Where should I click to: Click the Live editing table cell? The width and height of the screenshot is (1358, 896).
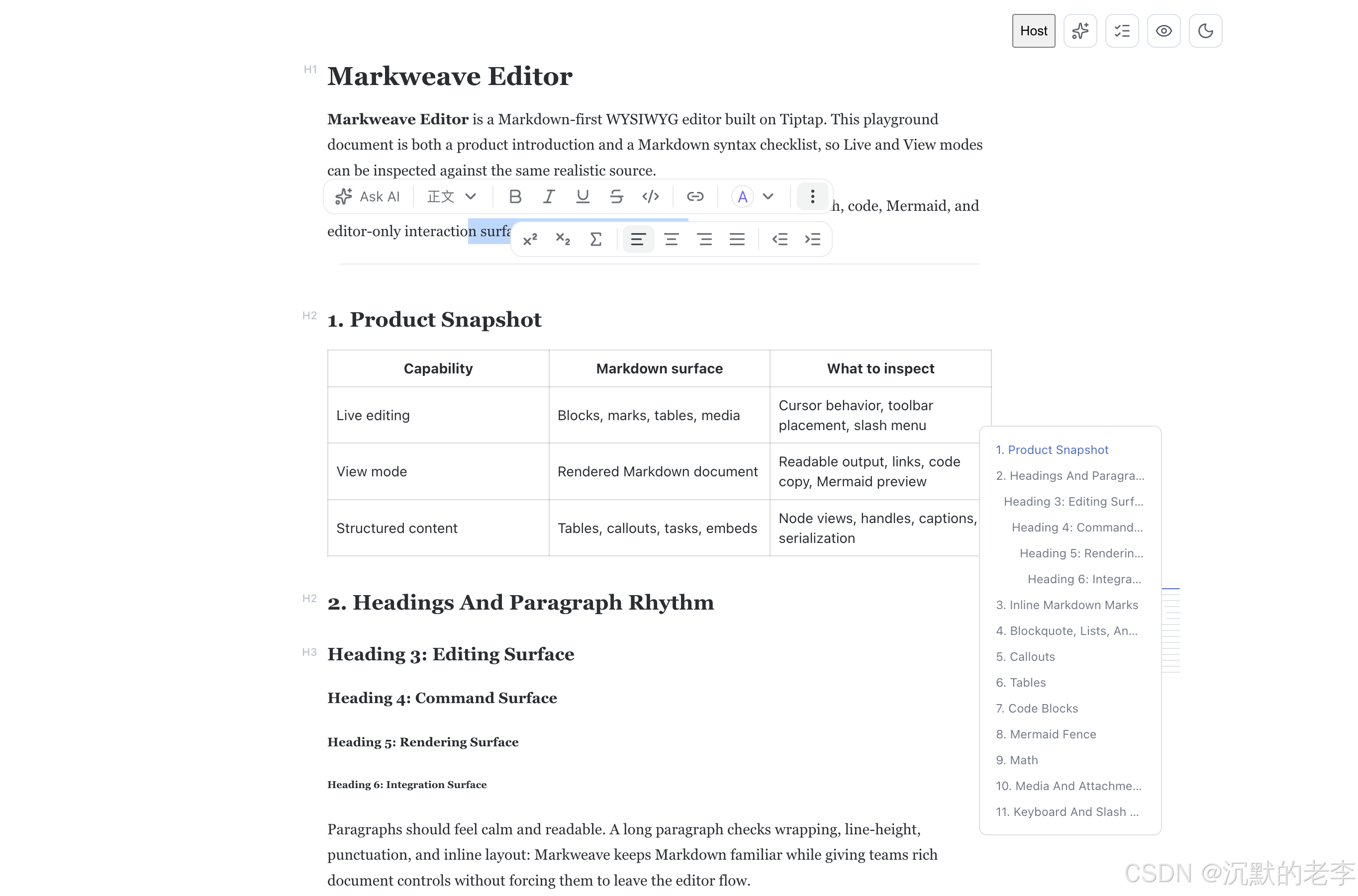pyautogui.click(x=438, y=415)
